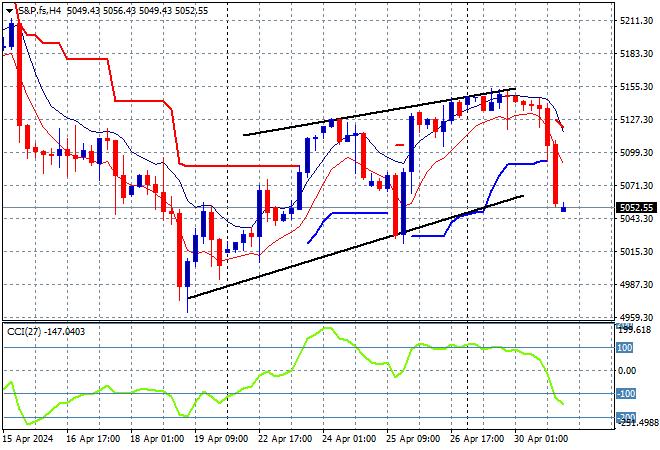The height and width of the screenshot is (450, 660).
Task: Click the 16 Apr 17:00 time label
Action: point(93,439)
